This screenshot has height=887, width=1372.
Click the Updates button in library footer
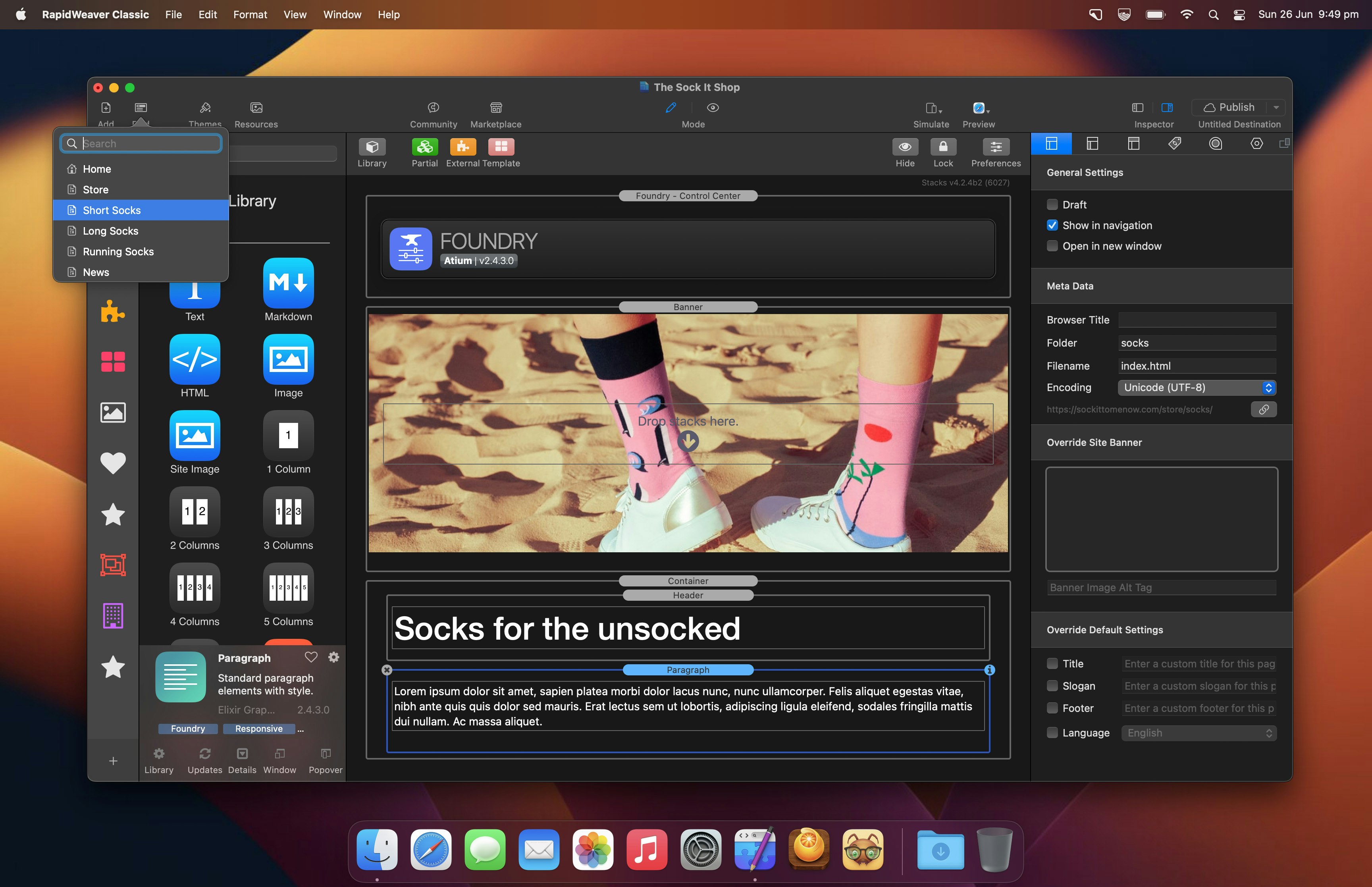(x=204, y=760)
